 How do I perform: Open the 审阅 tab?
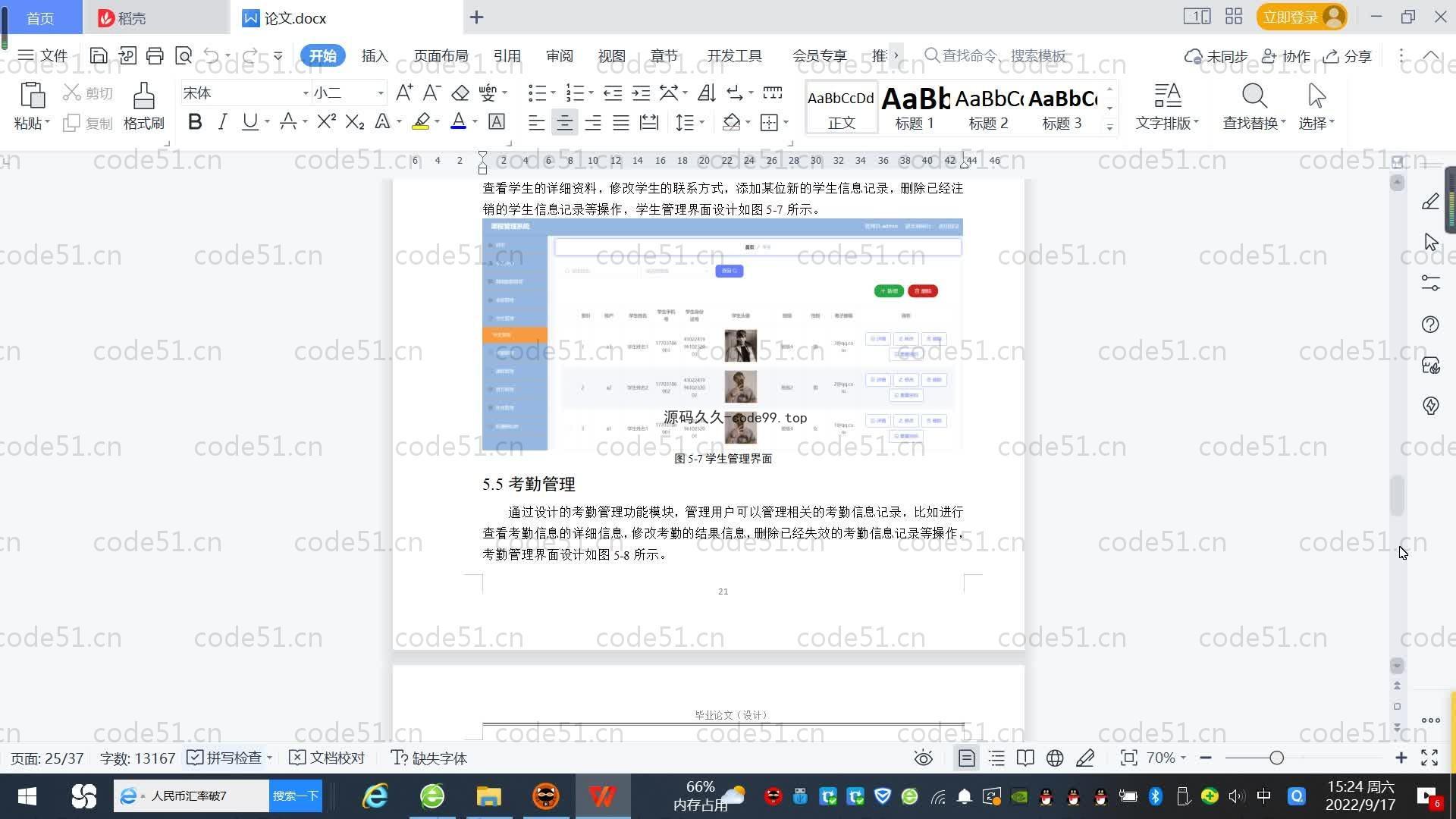click(560, 55)
